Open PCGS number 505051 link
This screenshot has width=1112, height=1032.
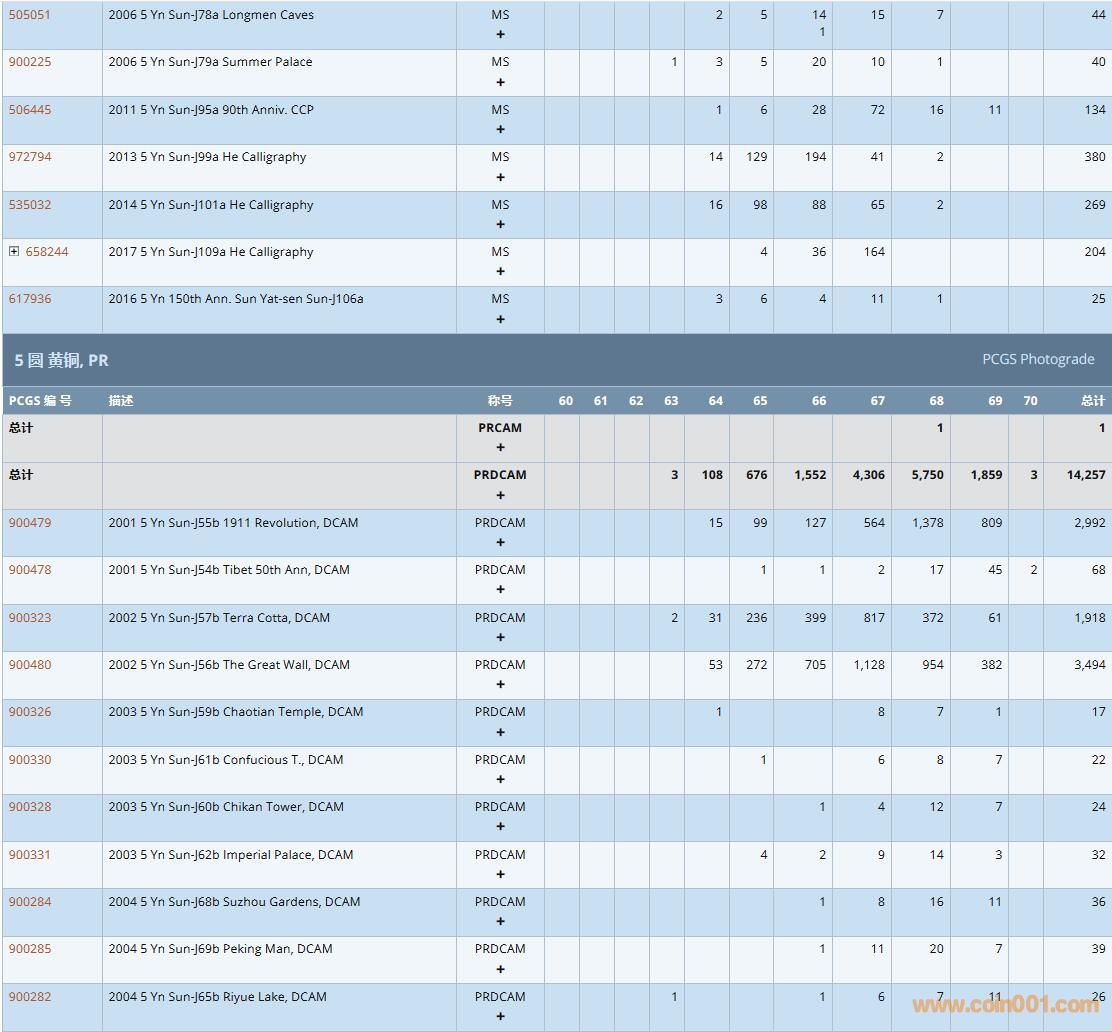pos(30,15)
